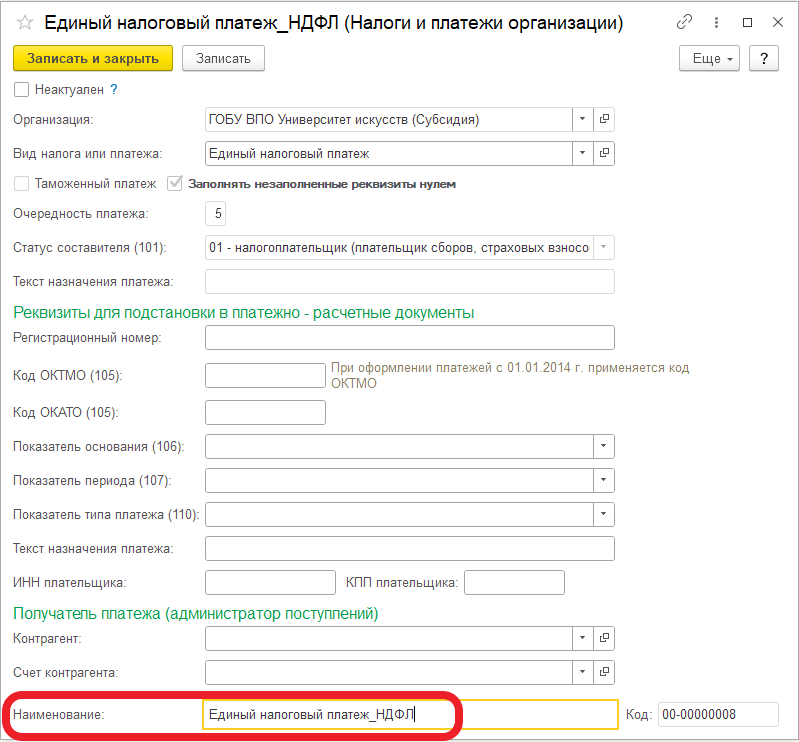
Task: Open the Еще menu
Action: 709,59
